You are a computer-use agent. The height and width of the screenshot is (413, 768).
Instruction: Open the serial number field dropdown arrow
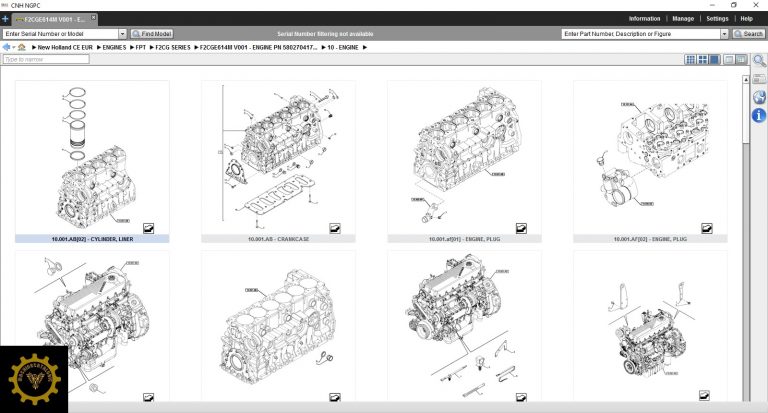(x=122, y=34)
